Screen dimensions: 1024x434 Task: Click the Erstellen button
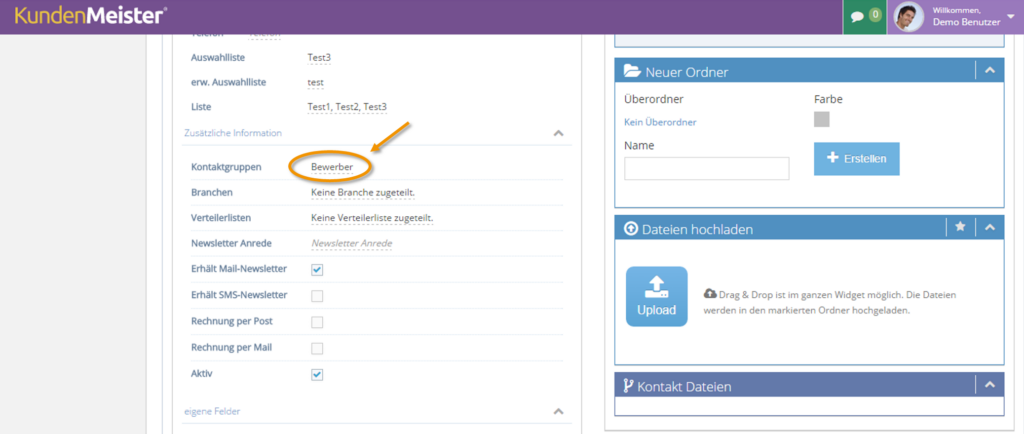[x=856, y=159]
